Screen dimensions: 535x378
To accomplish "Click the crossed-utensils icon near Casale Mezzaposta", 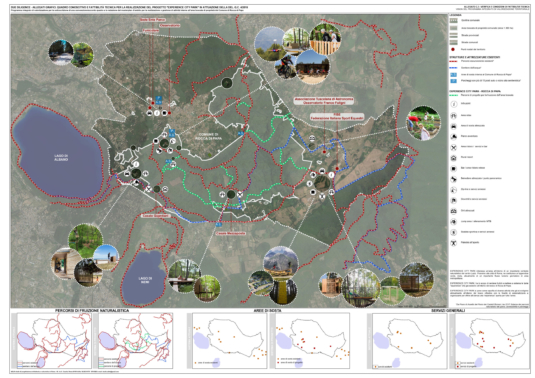I will [240, 194].
